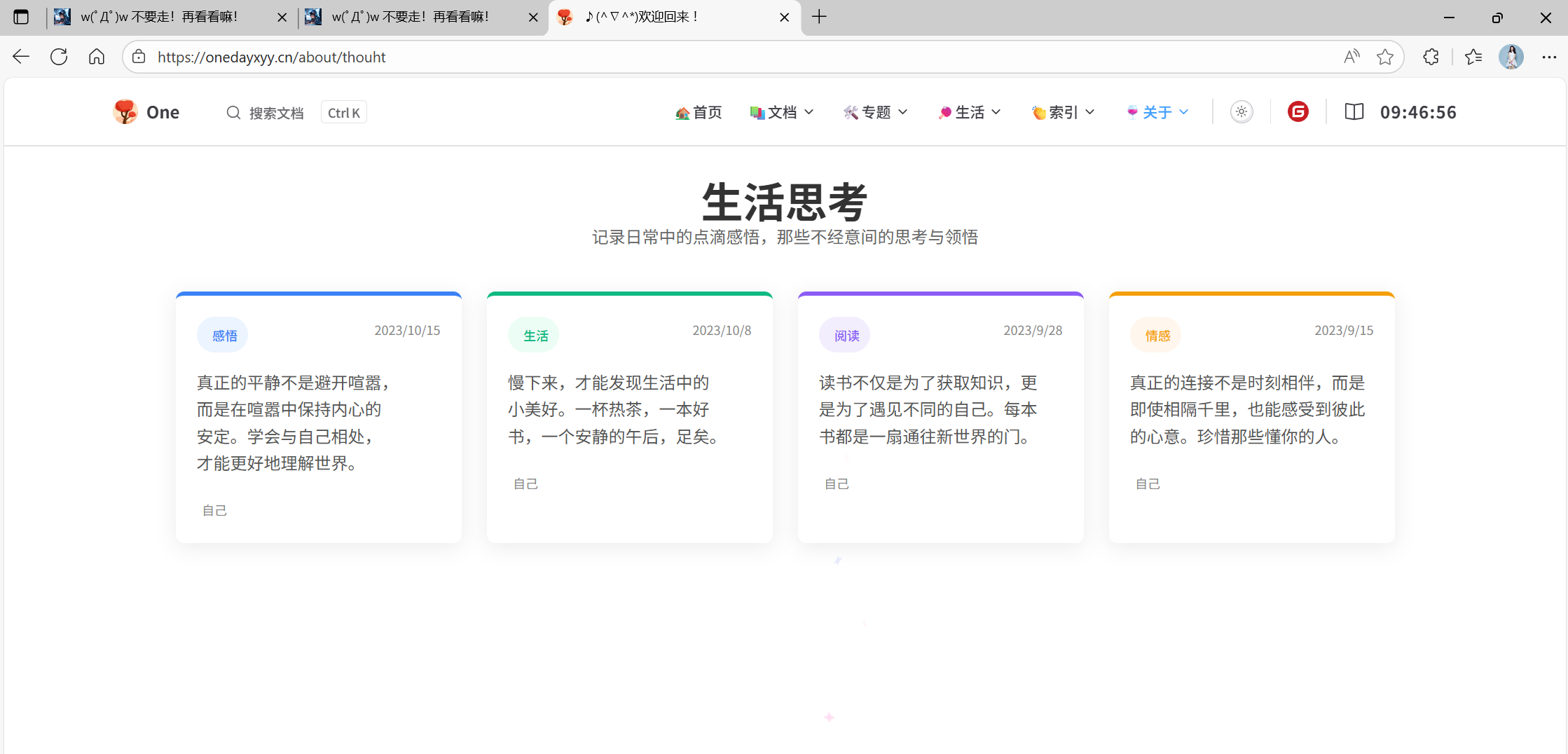Click the browser refresh icon
The width and height of the screenshot is (1568, 754).
[x=59, y=57]
